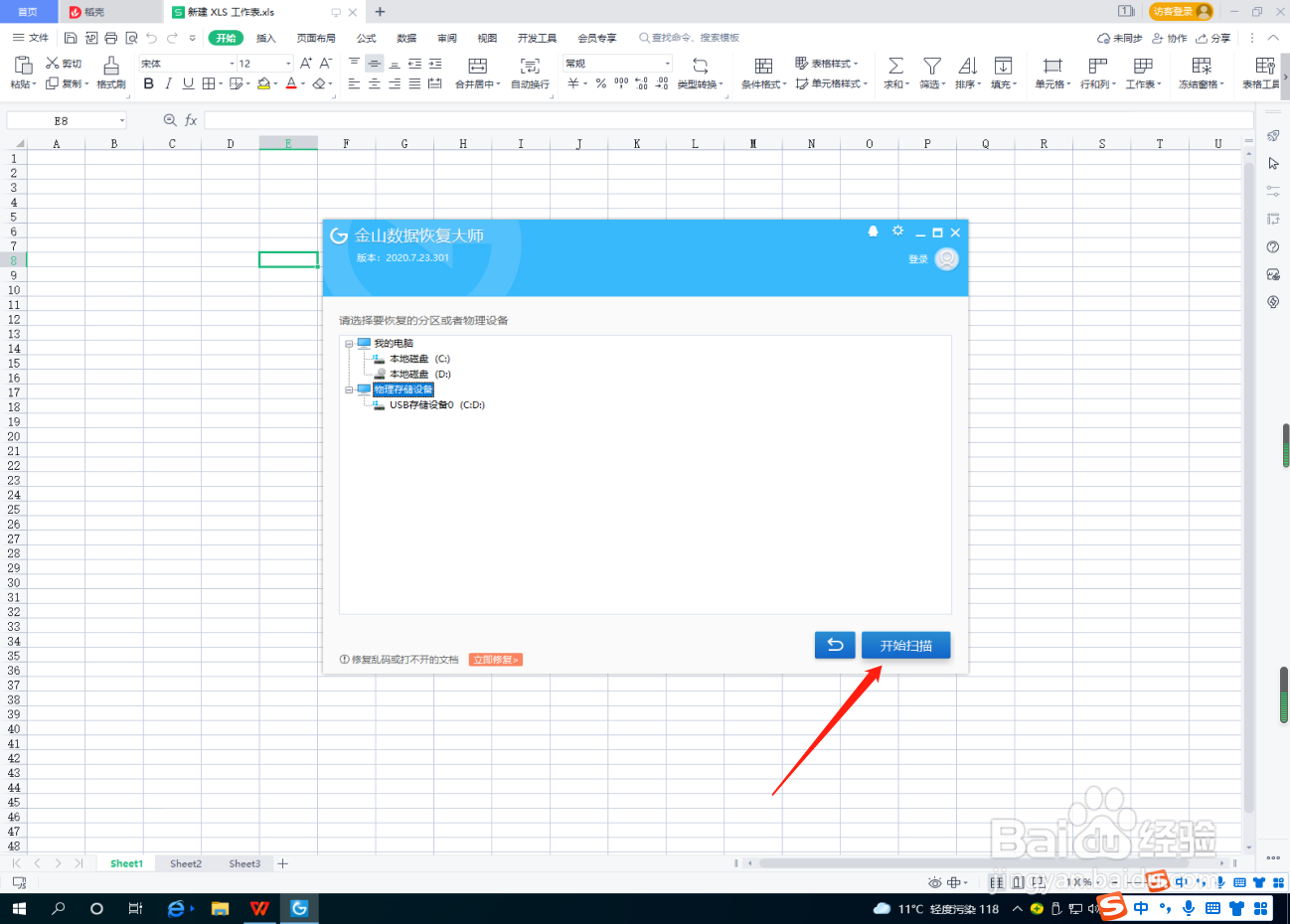Click the borders icon
Viewport: 1290px width, 924px height.
208,83
